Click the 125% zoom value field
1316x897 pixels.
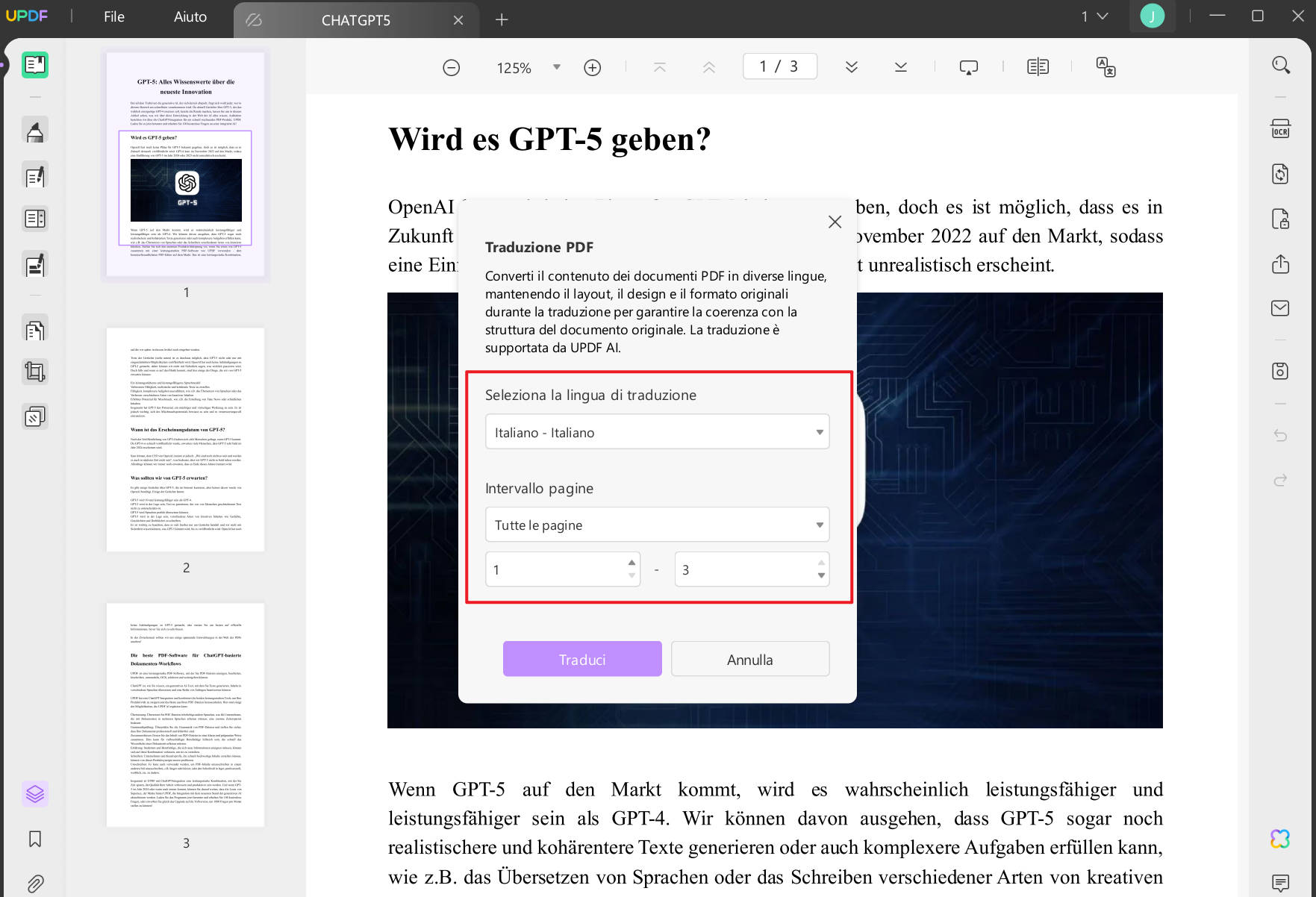pos(514,68)
